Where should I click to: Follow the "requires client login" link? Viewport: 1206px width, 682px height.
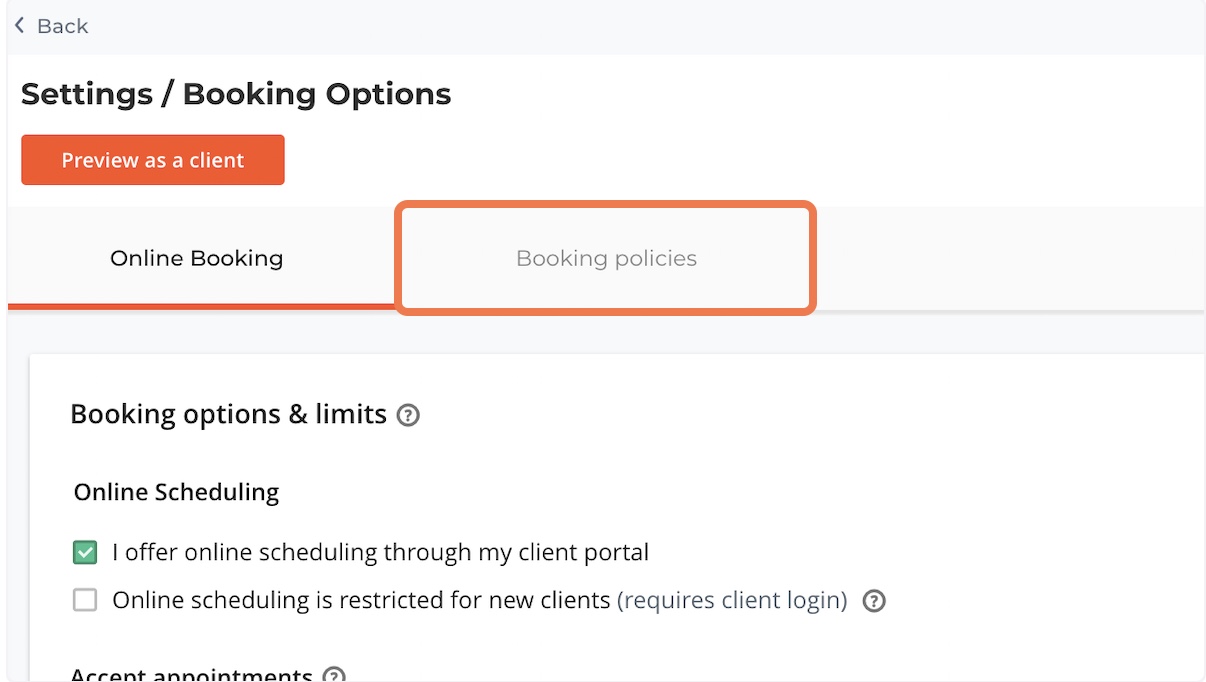732,600
